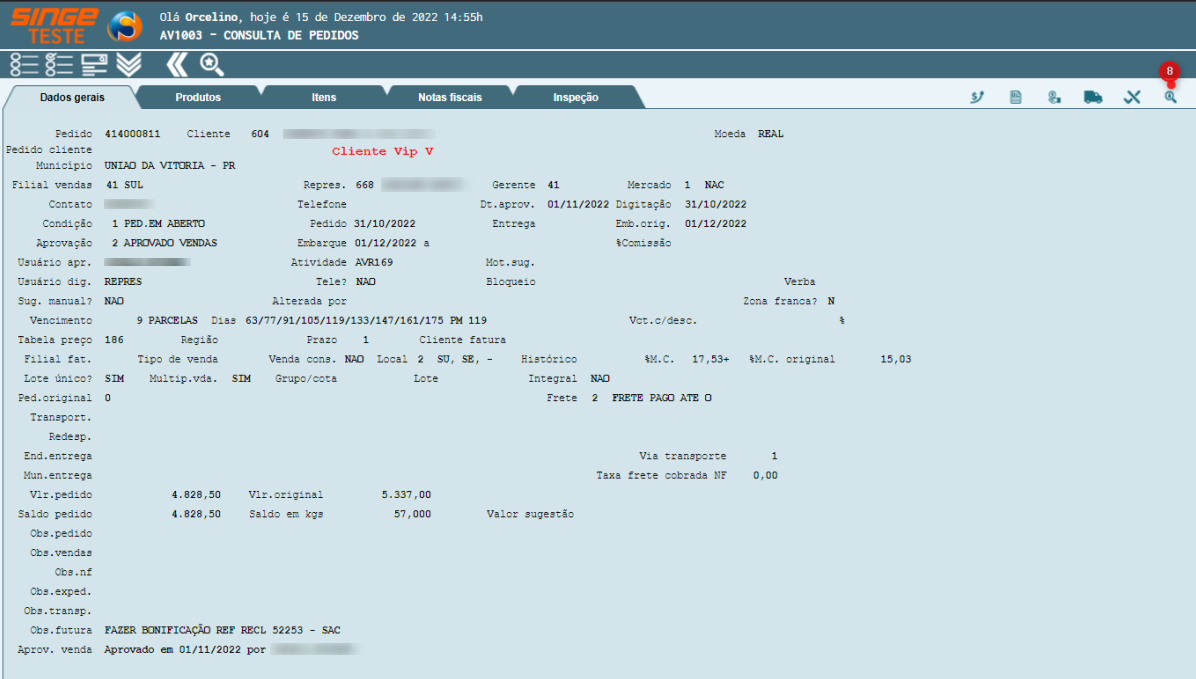Click the Singe globe logo
Viewport: 1196px width, 679px height.
tap(125, 26)
